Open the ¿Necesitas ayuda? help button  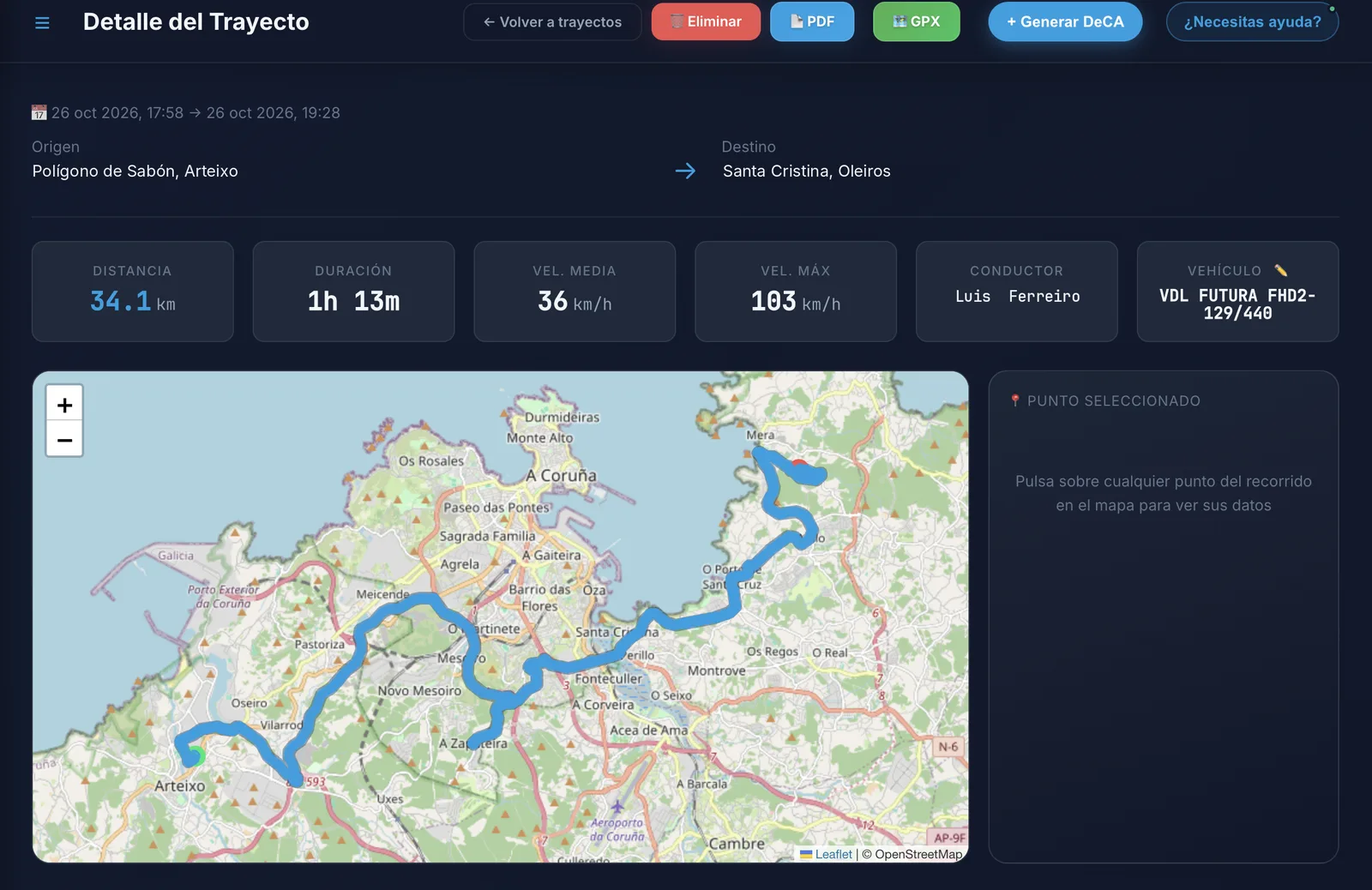[1252, 21]
